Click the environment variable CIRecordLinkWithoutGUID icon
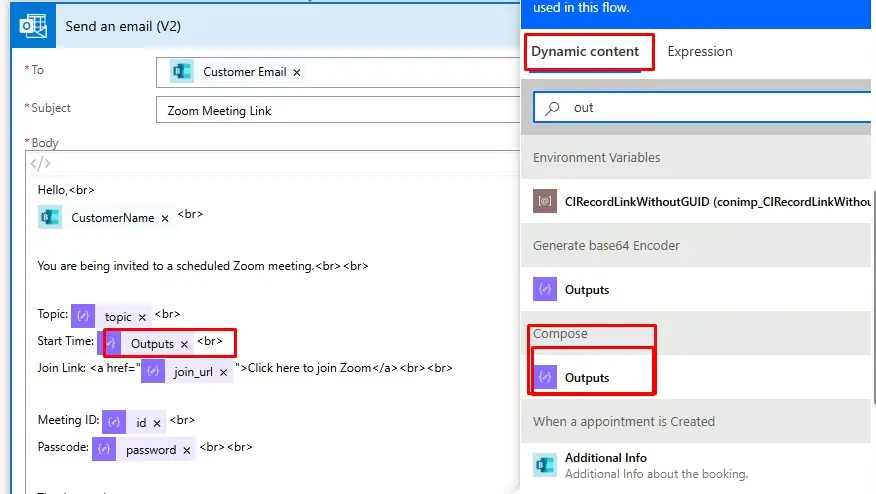 [x=545, y=201]
